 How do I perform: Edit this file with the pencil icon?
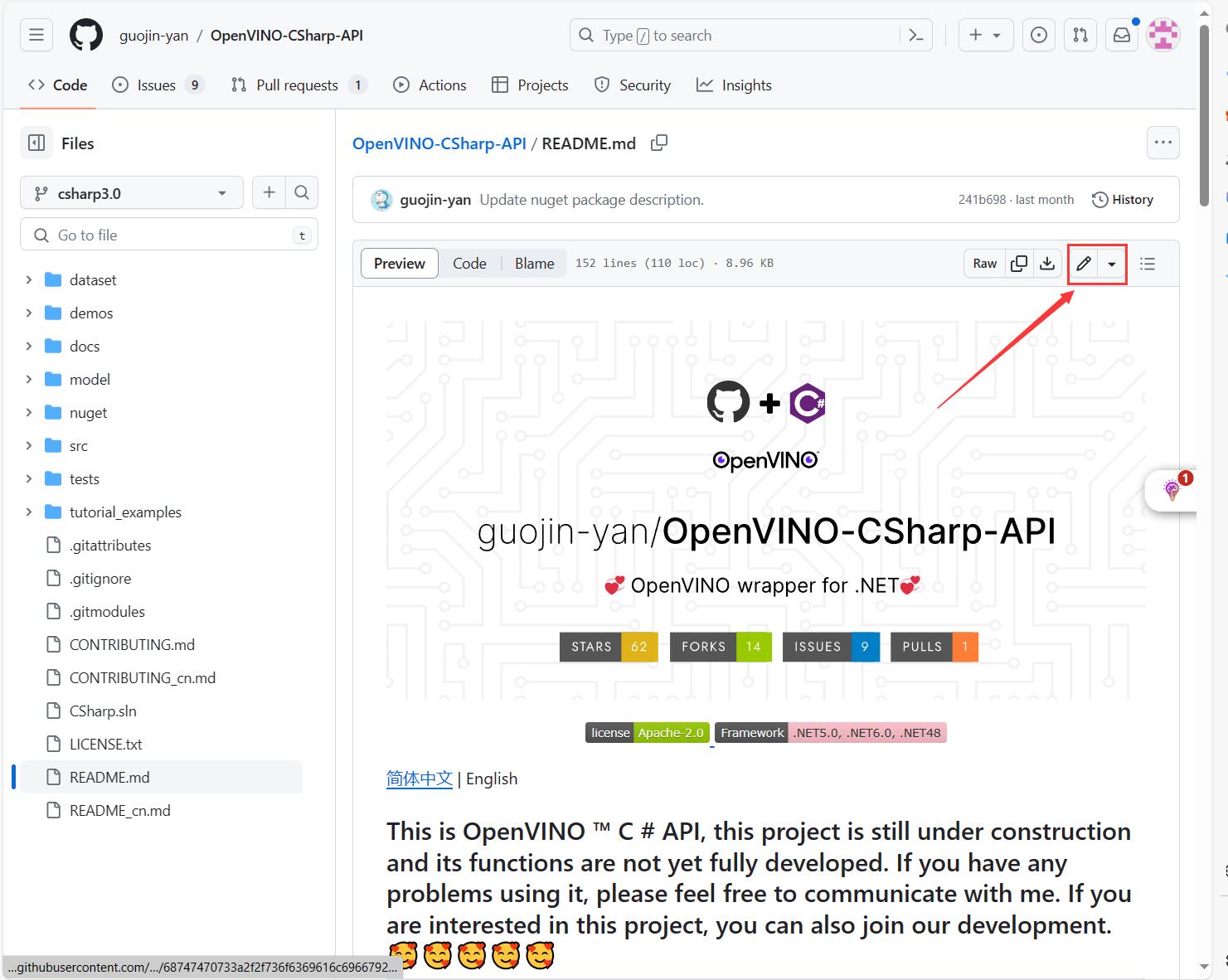(x=1083, y=263)
